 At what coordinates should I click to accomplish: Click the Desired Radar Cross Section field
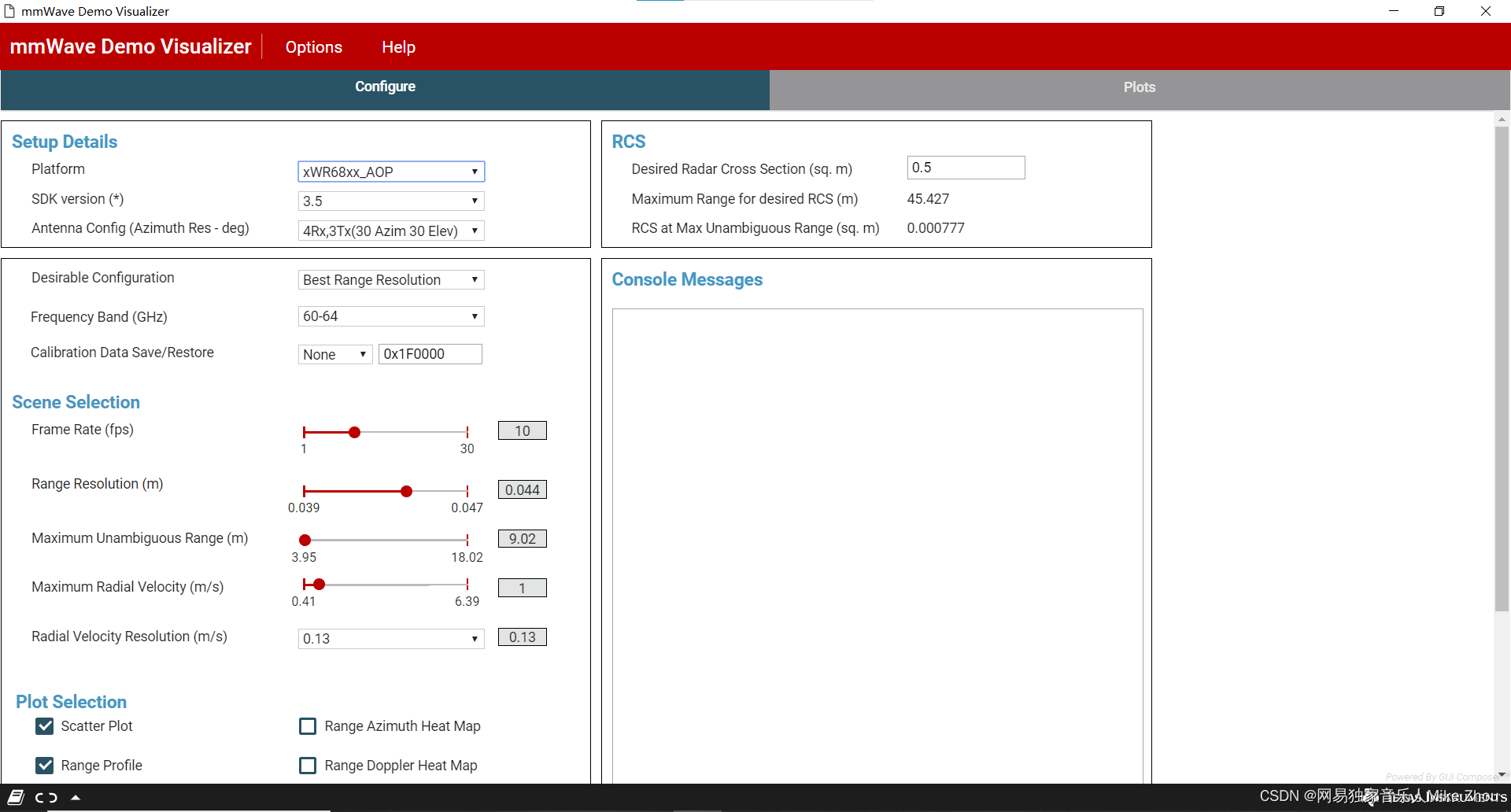(x=966, y=168)
